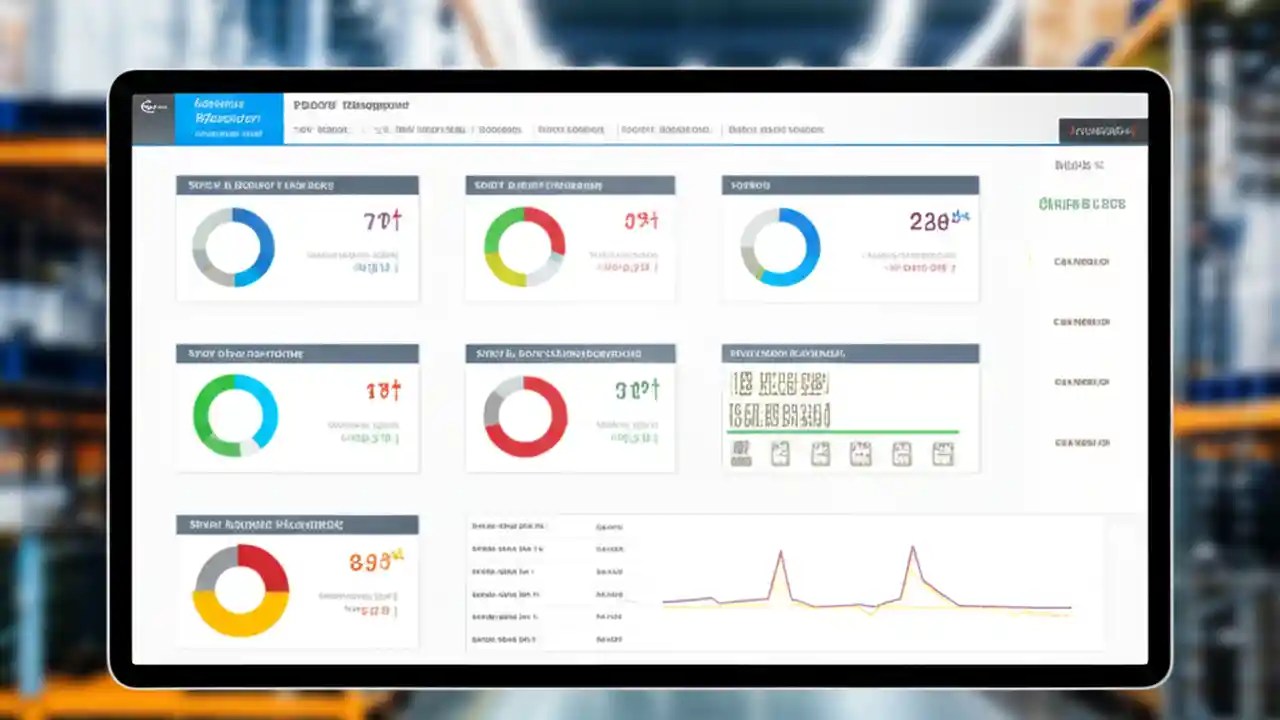Click the blue upward arrow beside the 230 stat
The image size is (1280, 720).
click(x=959, y=216)
